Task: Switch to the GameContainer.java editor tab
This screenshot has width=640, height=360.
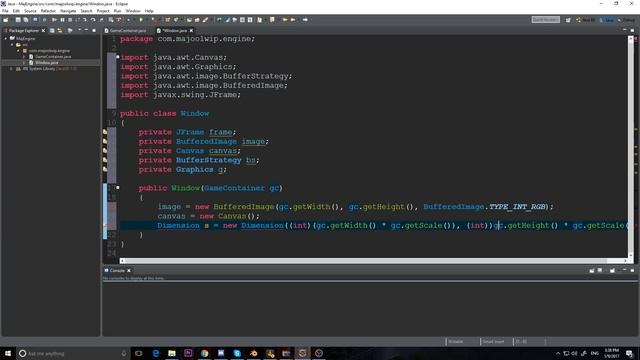Action: [127, 31]
